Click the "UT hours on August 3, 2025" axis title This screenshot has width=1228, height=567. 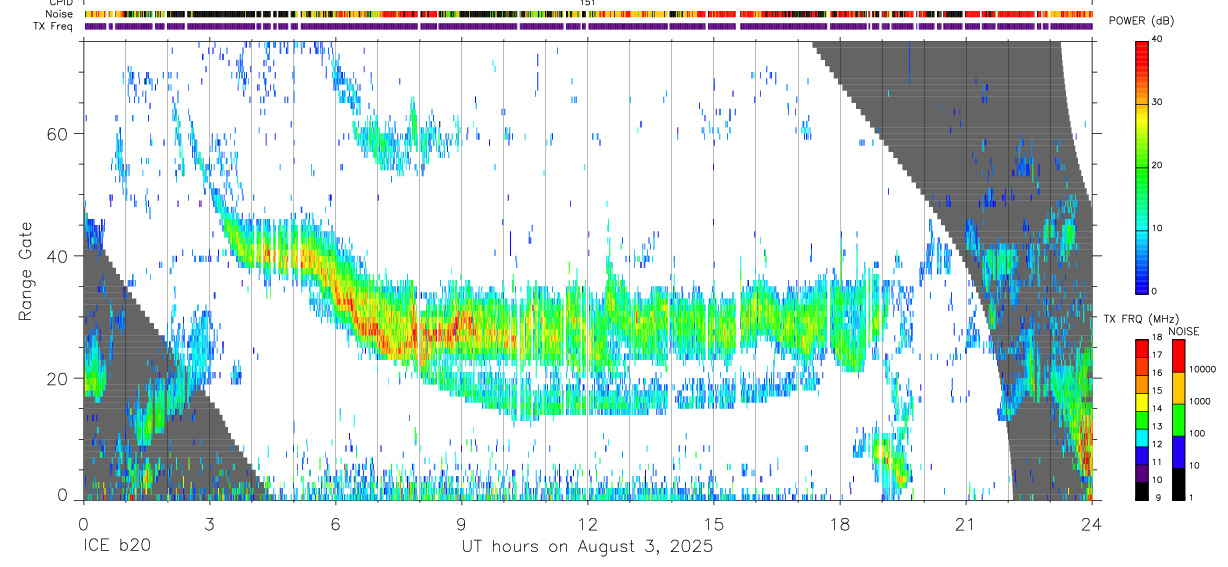pos(587,547)
